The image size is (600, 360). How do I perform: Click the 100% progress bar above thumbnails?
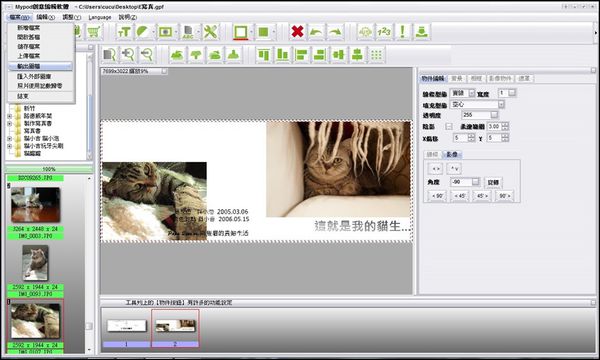(x=49, y=169)
